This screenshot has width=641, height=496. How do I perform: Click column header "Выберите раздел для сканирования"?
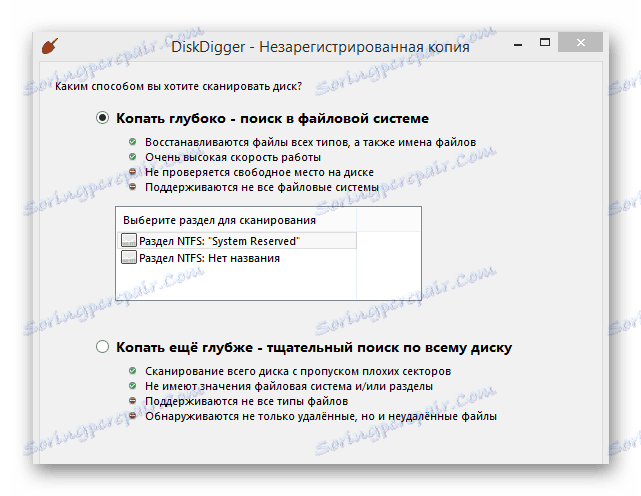(x=236, y=220)
